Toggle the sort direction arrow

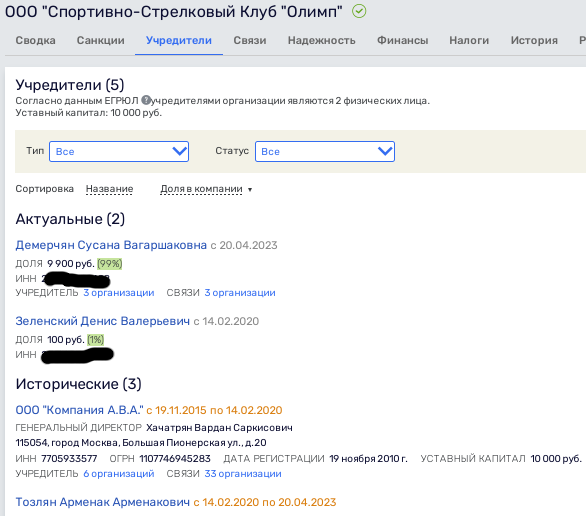[250, 189]
